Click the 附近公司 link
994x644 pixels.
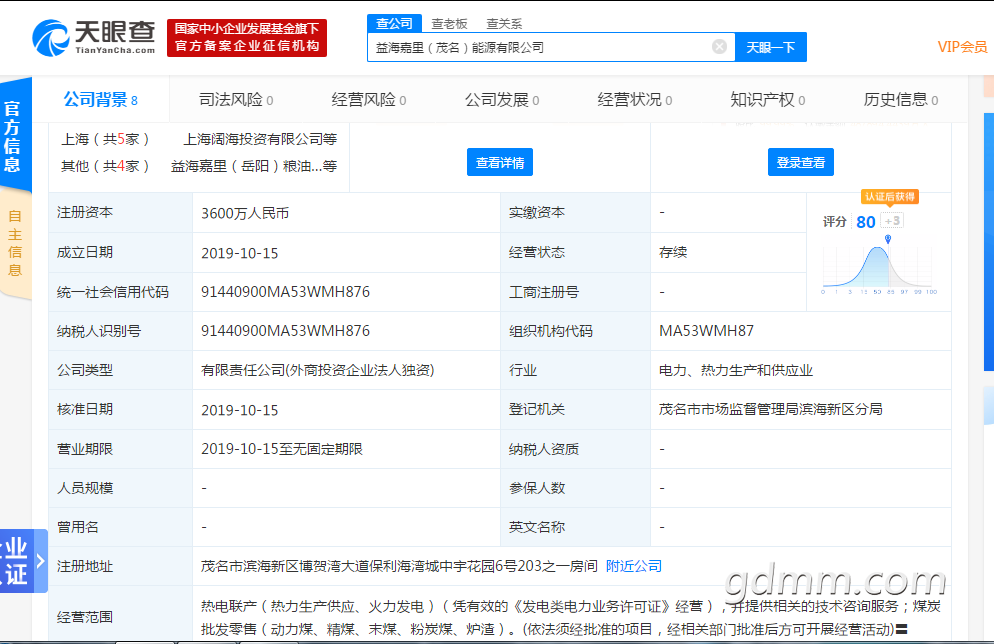tap(633, 566)
